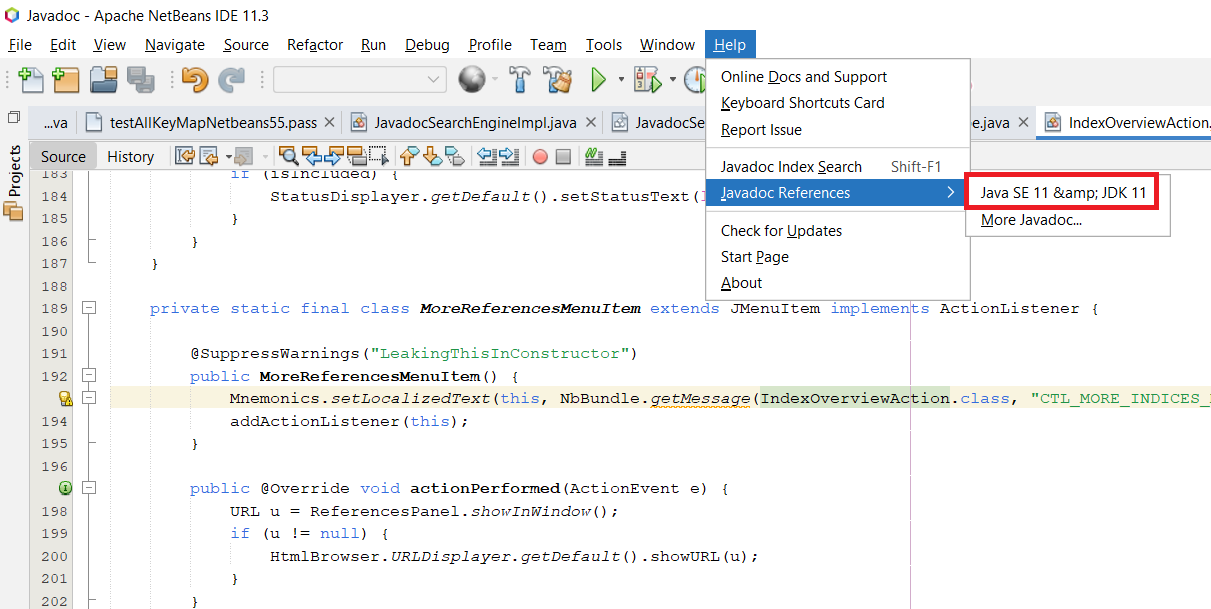Click the Build Project hammer icon
The height and width of the screenshot is (609, 1211).
click(x=520, y=79)
